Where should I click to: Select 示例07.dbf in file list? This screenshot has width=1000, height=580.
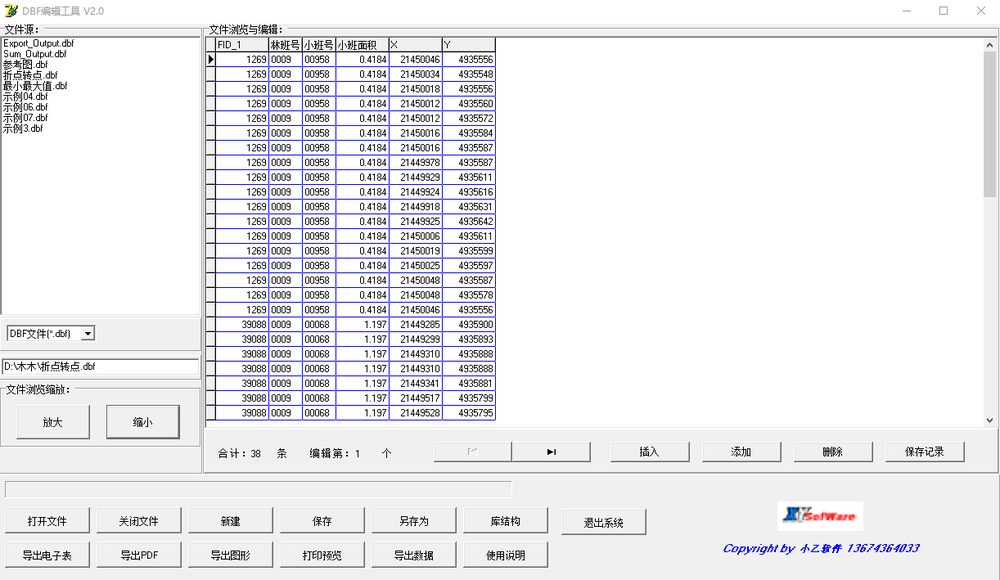(26, 117)
